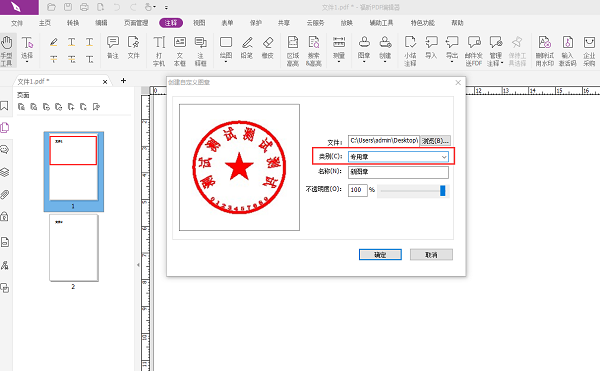Cancel the custom stamp dialog (取消)

click(431, 255)
